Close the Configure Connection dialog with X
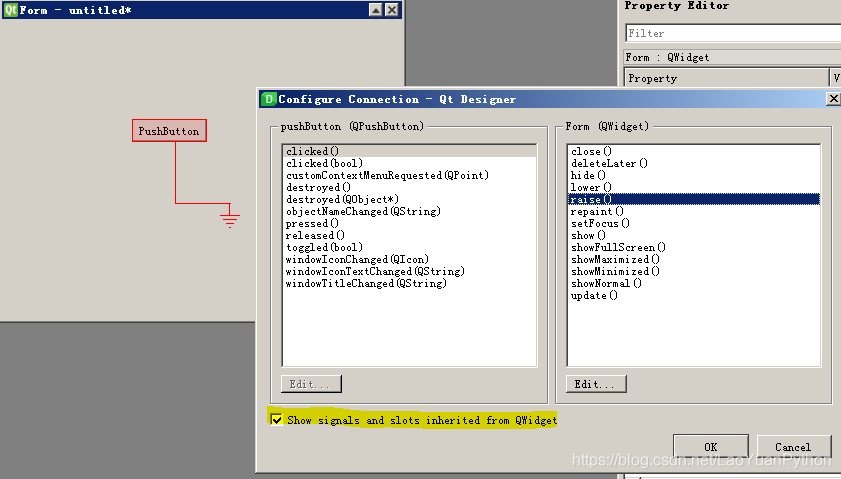Viewport: 841px width, 479px height. coord(833,99)
